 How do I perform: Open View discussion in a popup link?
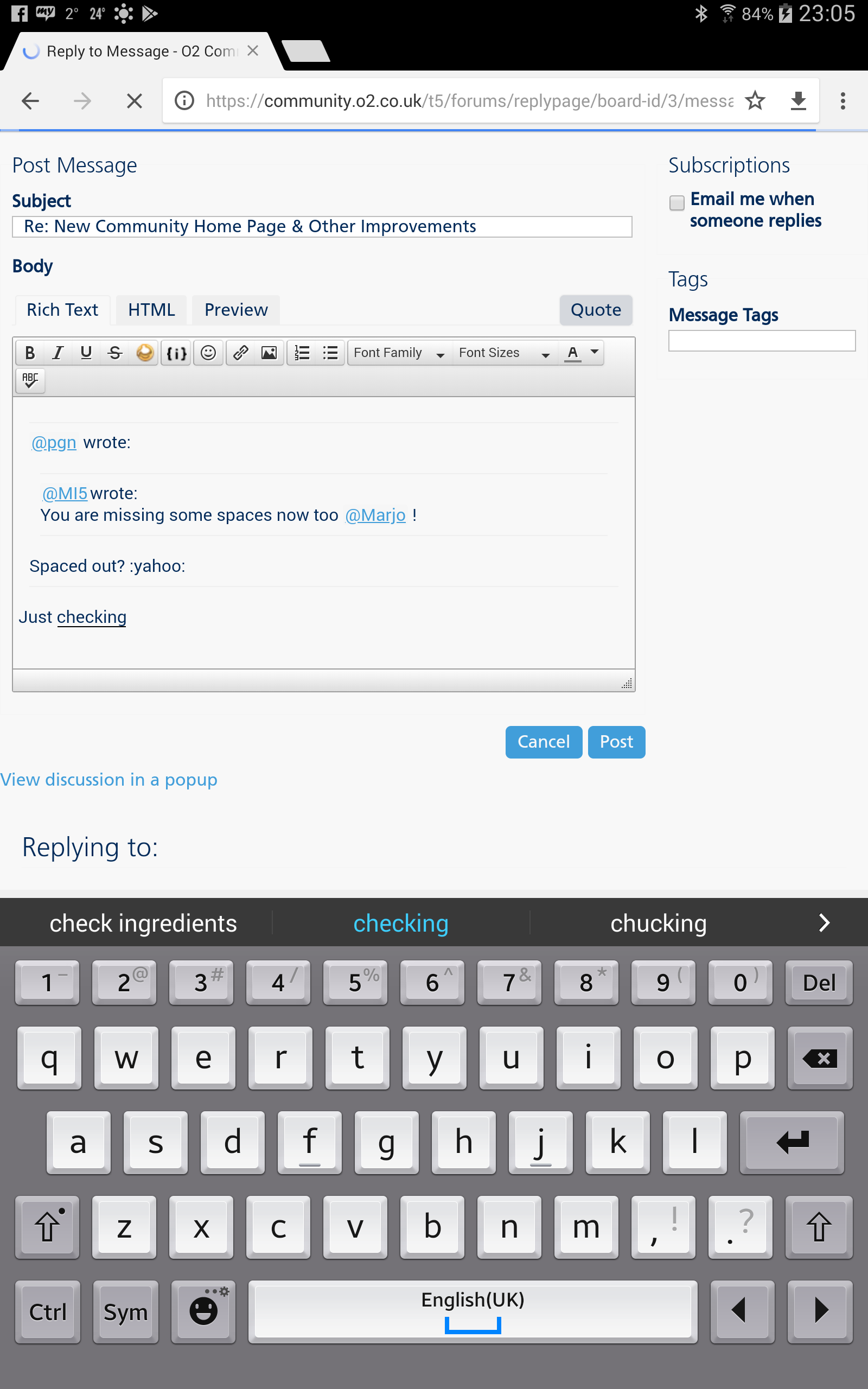click(109, 780)
